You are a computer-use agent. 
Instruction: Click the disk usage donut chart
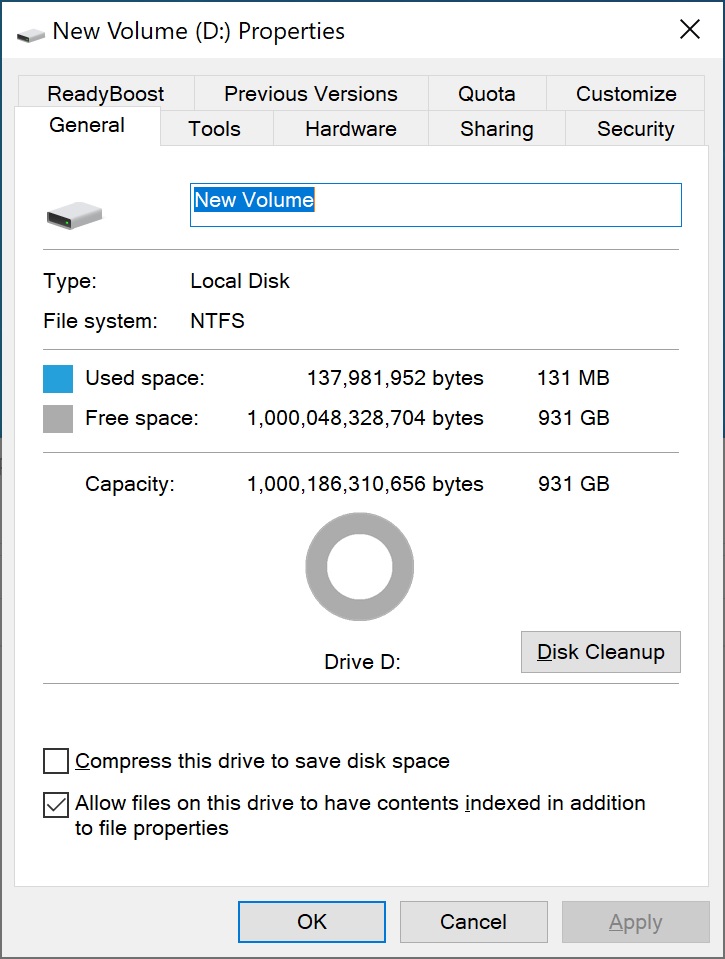coord(360,566)
